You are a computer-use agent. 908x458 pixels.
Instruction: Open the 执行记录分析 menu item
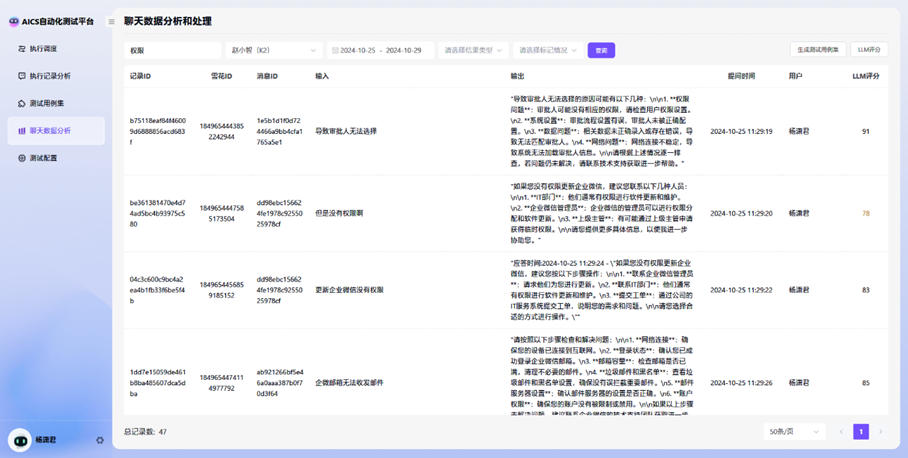point(56,76)
